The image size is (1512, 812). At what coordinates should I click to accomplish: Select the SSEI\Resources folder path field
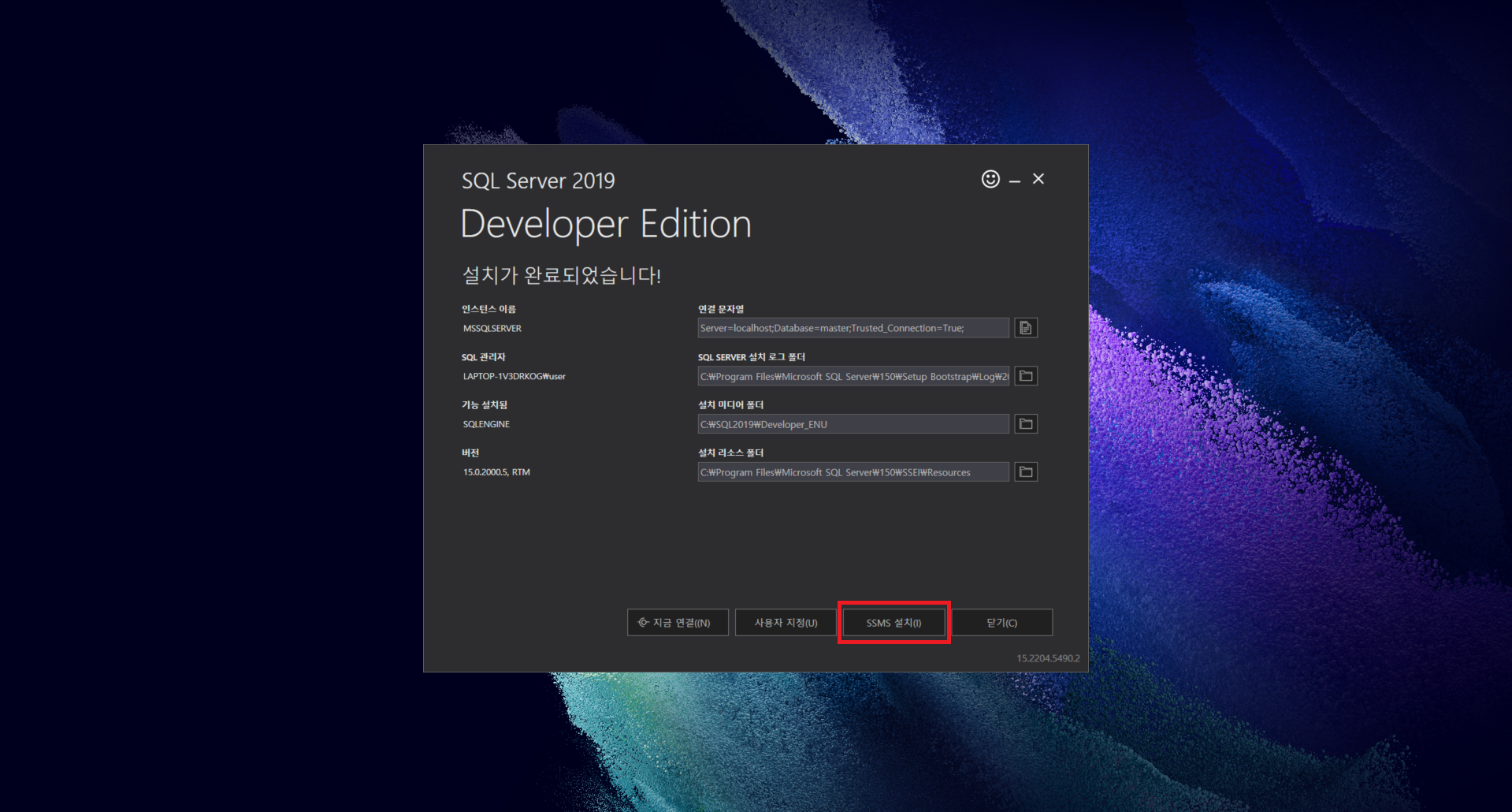pyautogui.click(x=853, y=472)
